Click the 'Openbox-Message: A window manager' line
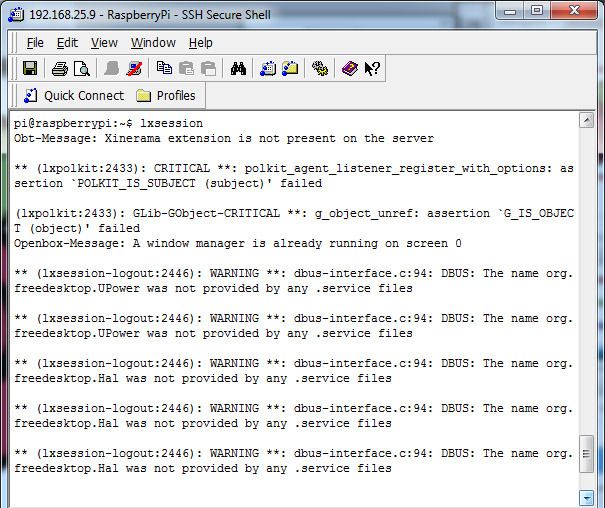This screenshot has width=605, height=508. pyautogui.click(x=238, y=243)
